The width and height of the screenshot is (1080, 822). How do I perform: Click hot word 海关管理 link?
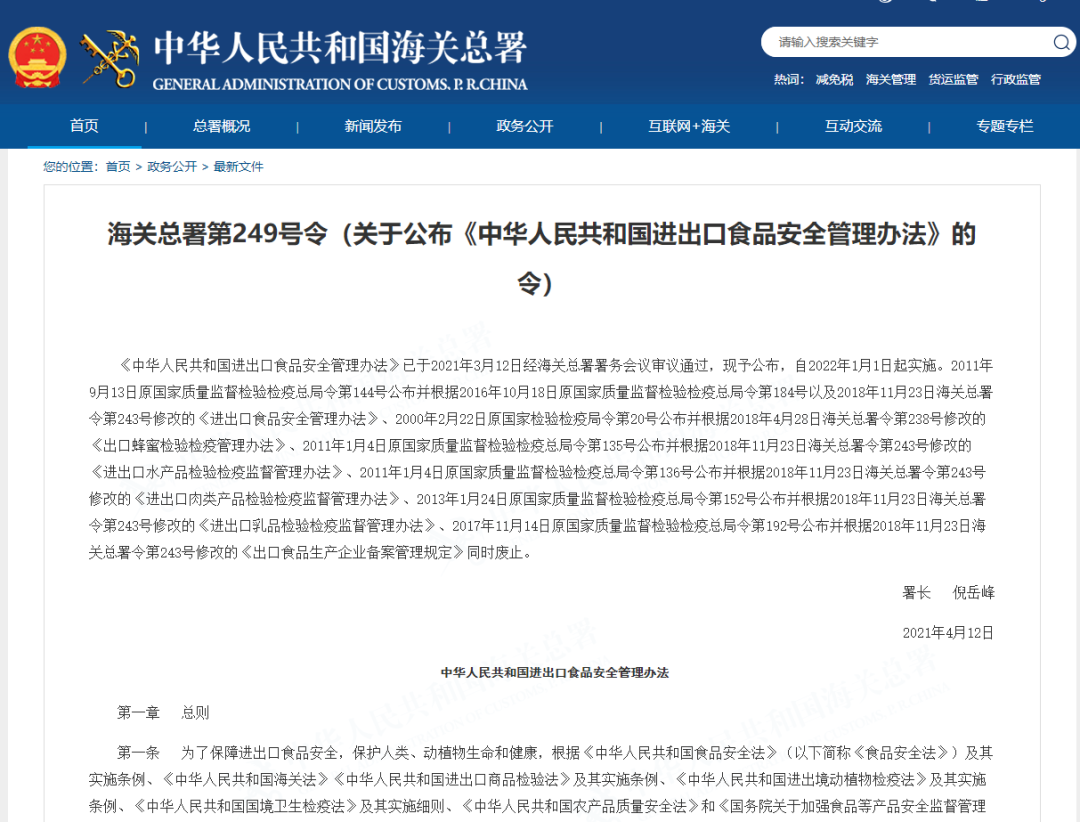tap(891, 80)
